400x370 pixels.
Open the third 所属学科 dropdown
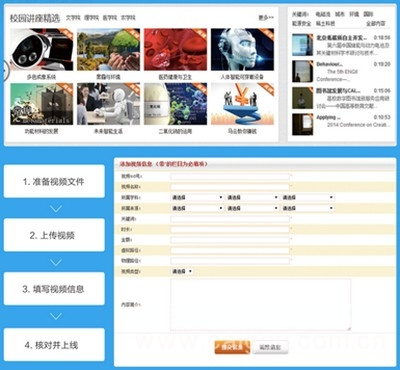point(307,198)
